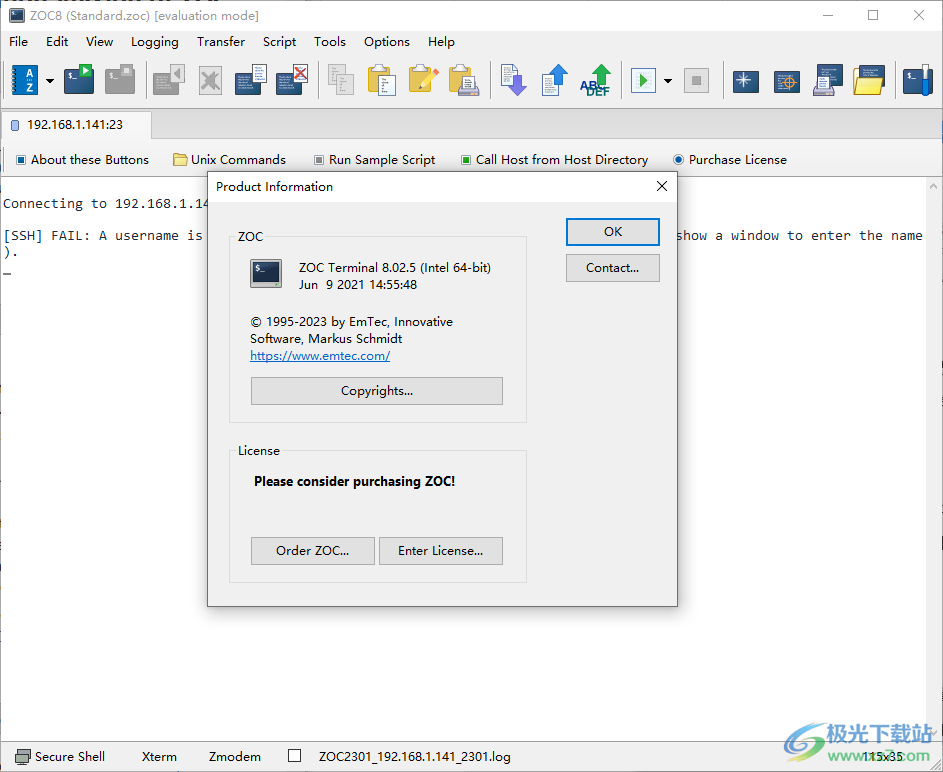The width and height of the screenshot is (943, 772).
Task: Click the Contact... button
Action: (613, 268)
